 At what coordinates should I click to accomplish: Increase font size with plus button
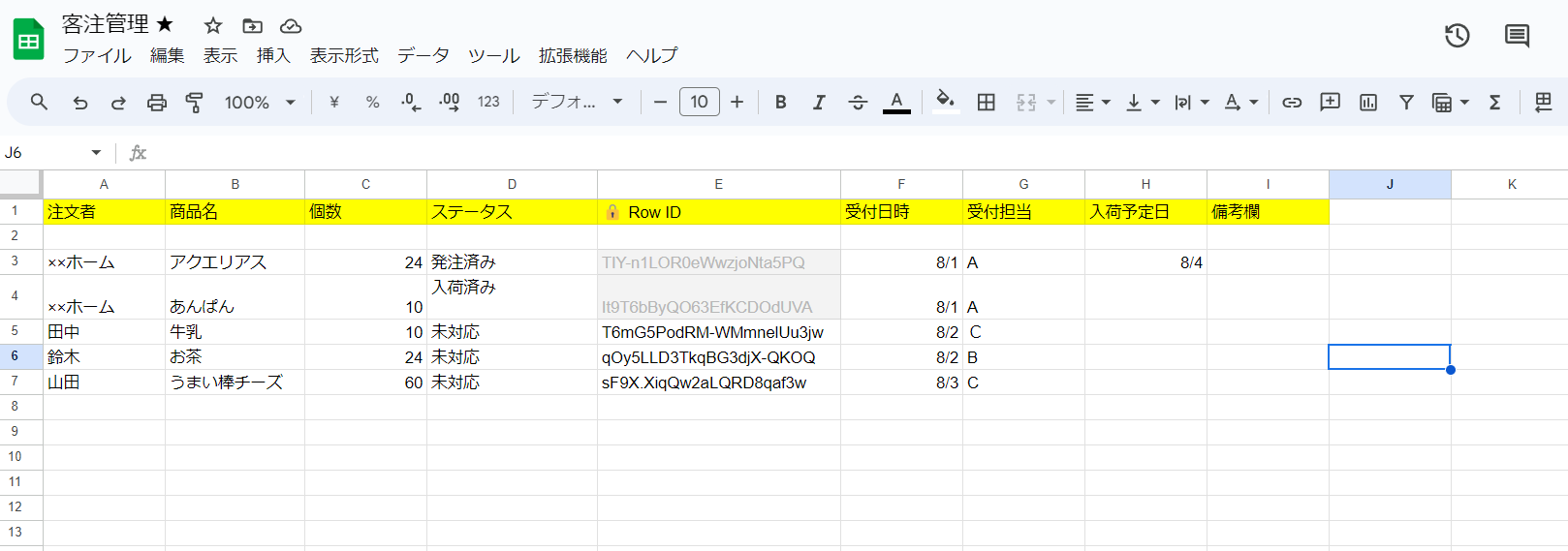point(737,102)
